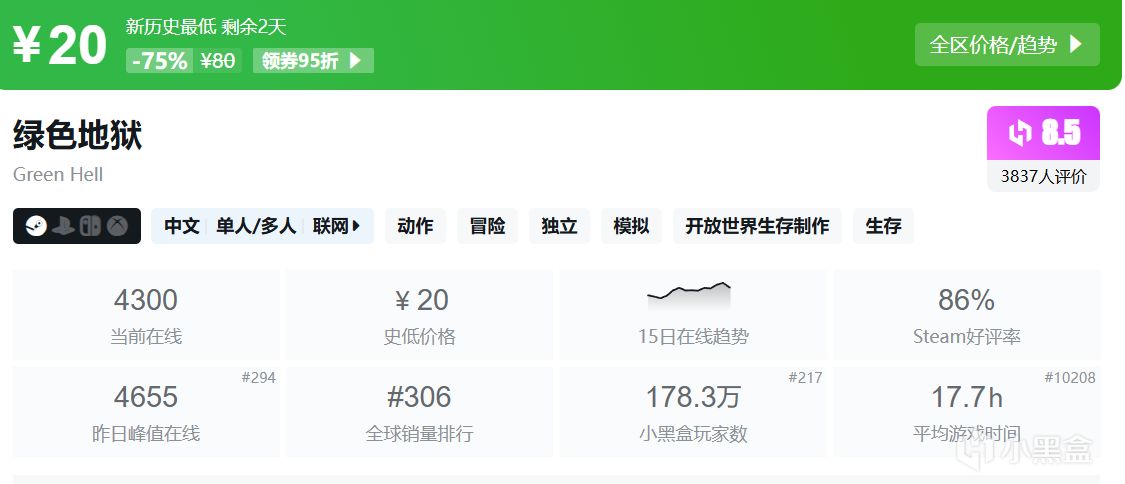
Task: Expand the 中文 单人/多人 联网 details arrow
Action: pyautogui.click(x=357, y=227)
